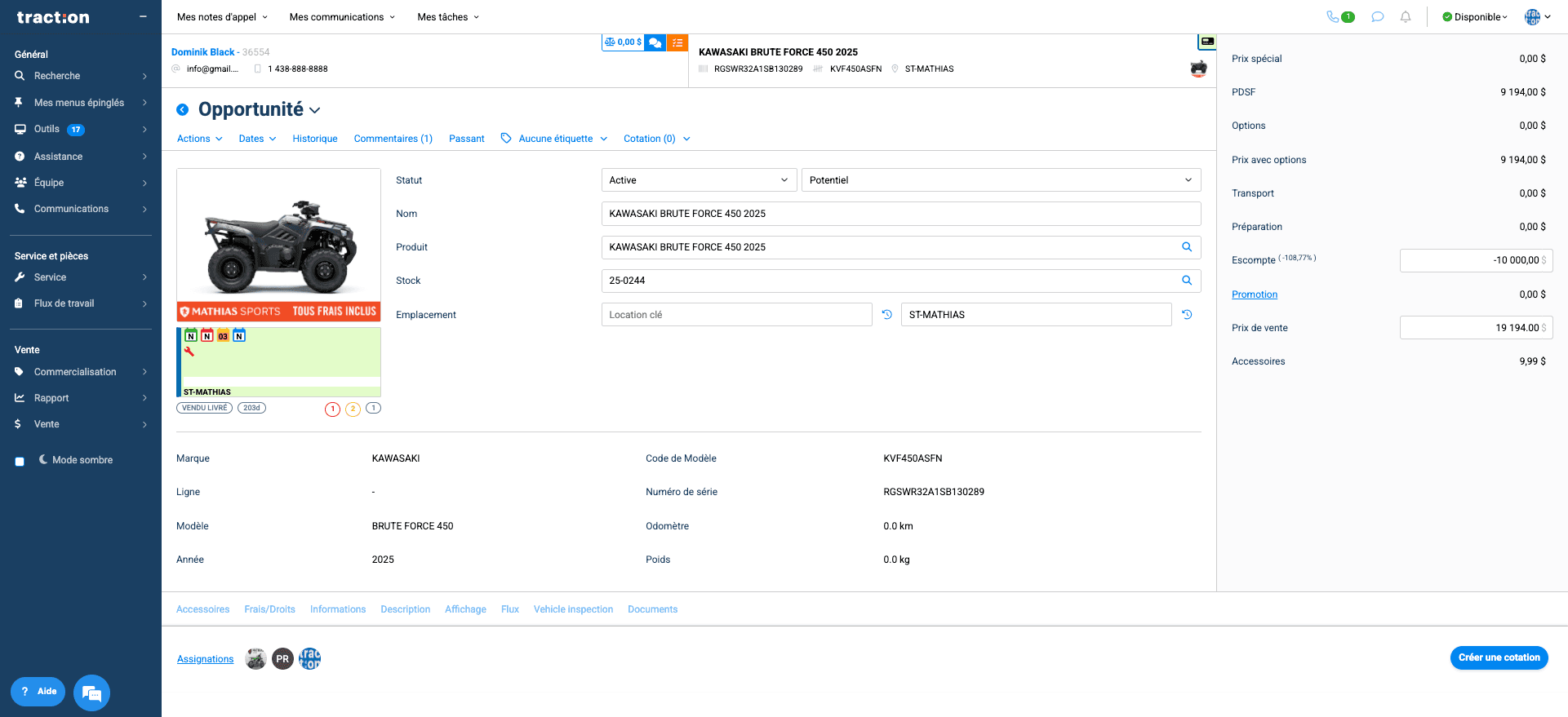The height and width of the screenshot is (717, 1568).
Task: Open Mes tâches menu
Action: coord(448,17)
